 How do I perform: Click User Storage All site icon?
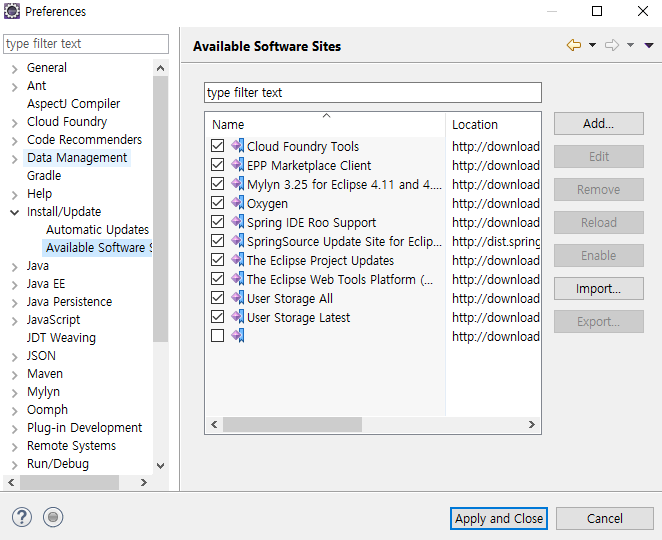[x=238, y=298]
